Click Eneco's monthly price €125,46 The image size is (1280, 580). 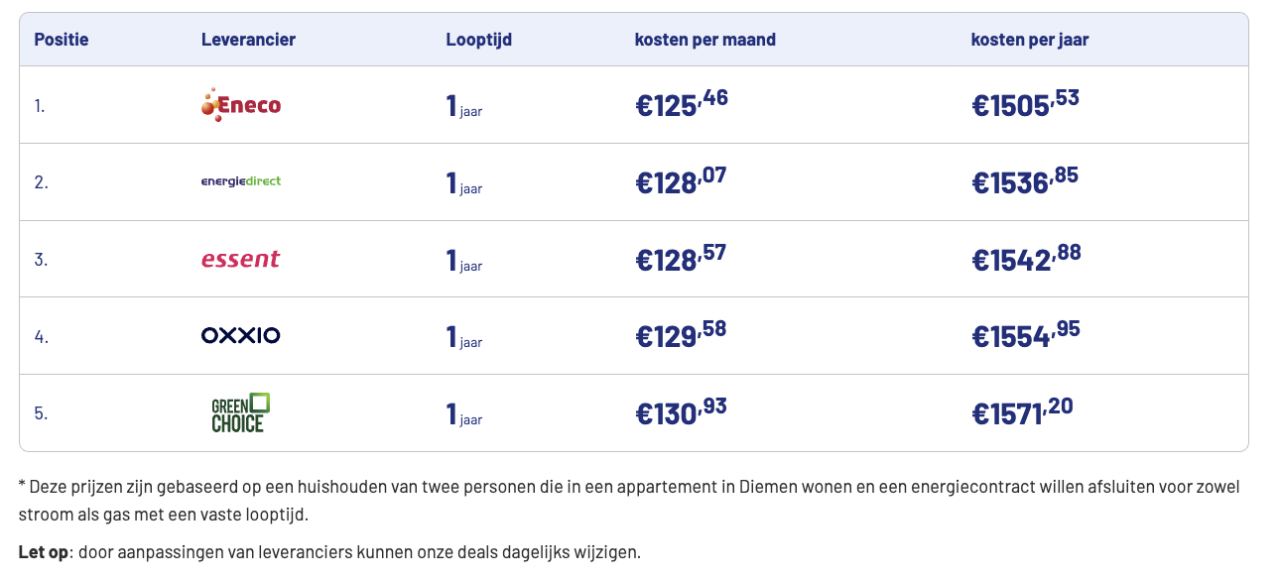681,104
